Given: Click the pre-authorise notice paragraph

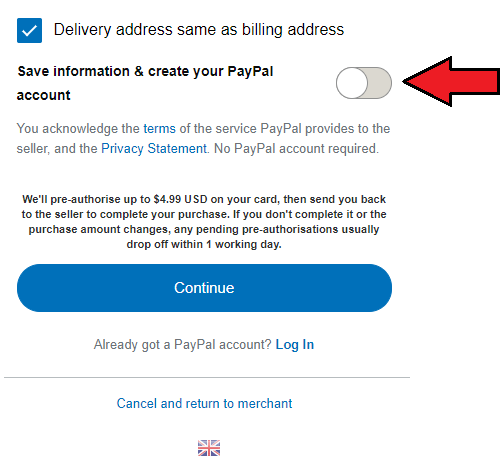Looking at the screenshot, I should (x=204, y=222).
